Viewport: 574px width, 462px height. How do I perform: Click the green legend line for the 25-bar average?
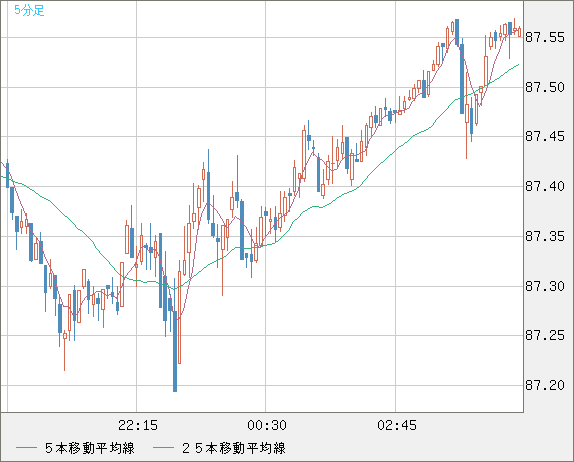coord(164,448)
